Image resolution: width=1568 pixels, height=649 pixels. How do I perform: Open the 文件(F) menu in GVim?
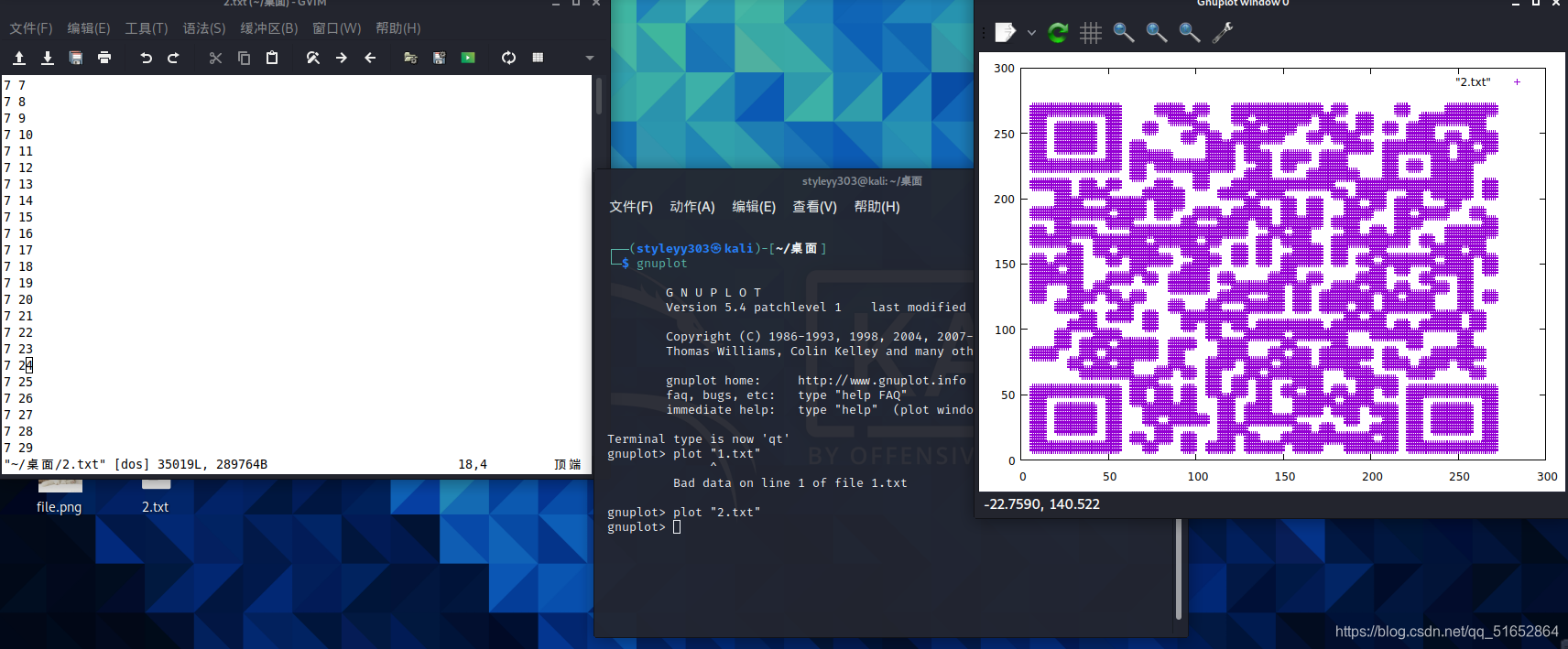click(31, 28)
